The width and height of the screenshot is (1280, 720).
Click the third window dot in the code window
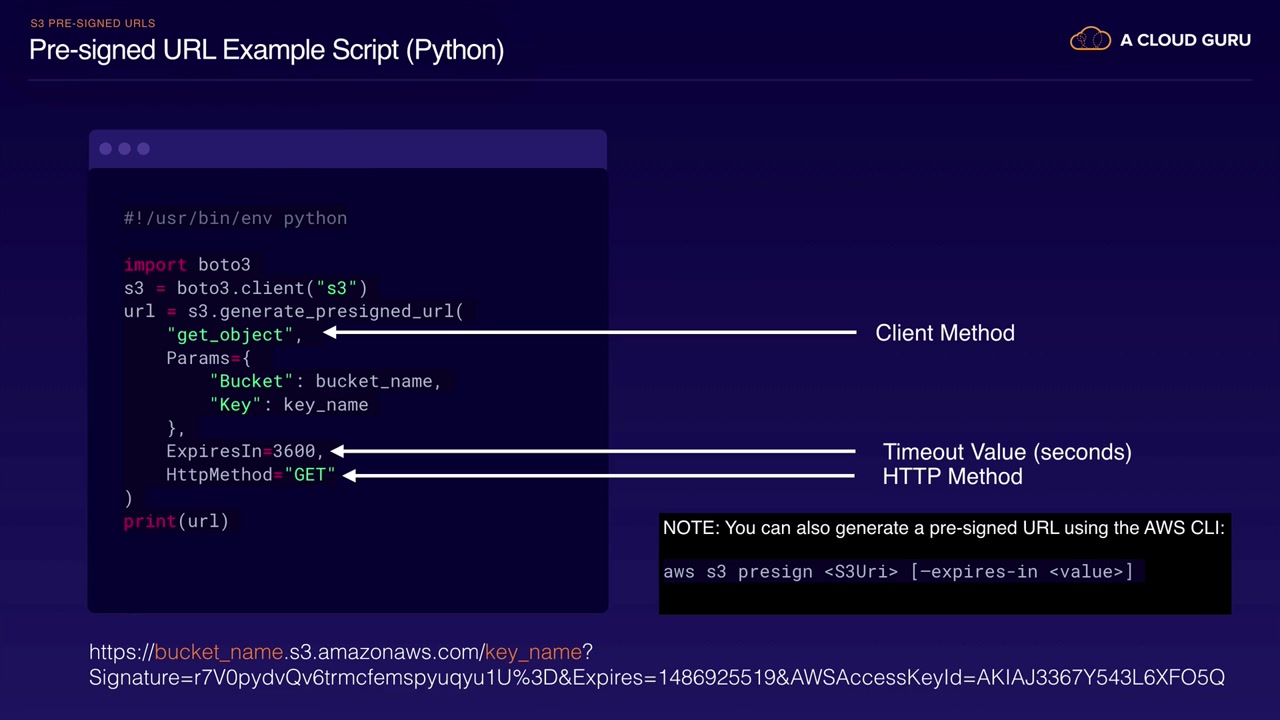pos(144,149)
